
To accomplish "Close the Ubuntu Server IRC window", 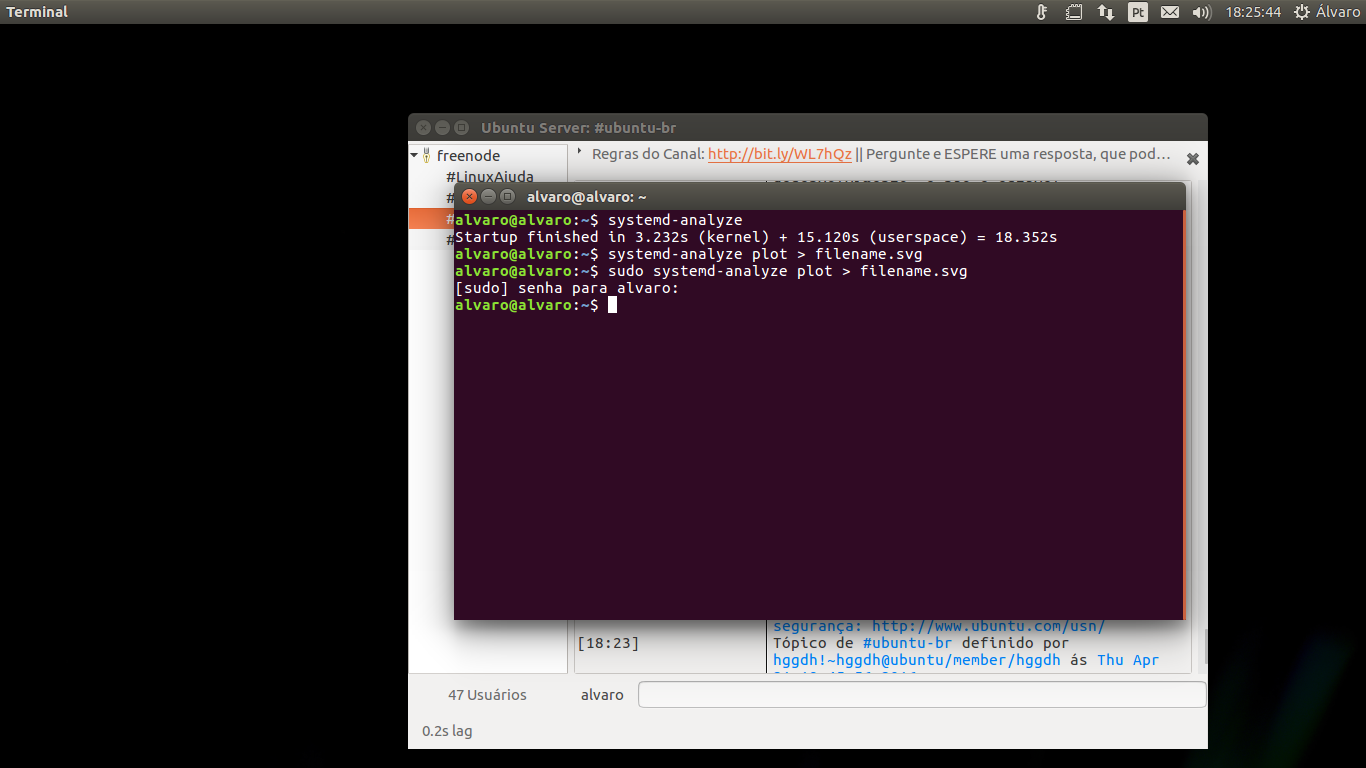I will [x=423, y=127].
